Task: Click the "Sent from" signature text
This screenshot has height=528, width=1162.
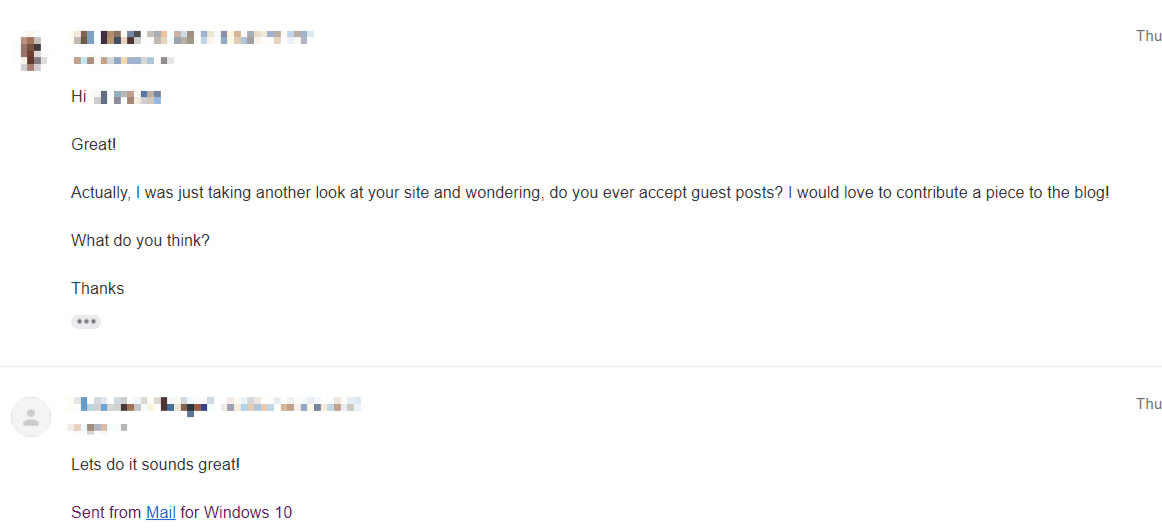Action: (x=106, y=512)
